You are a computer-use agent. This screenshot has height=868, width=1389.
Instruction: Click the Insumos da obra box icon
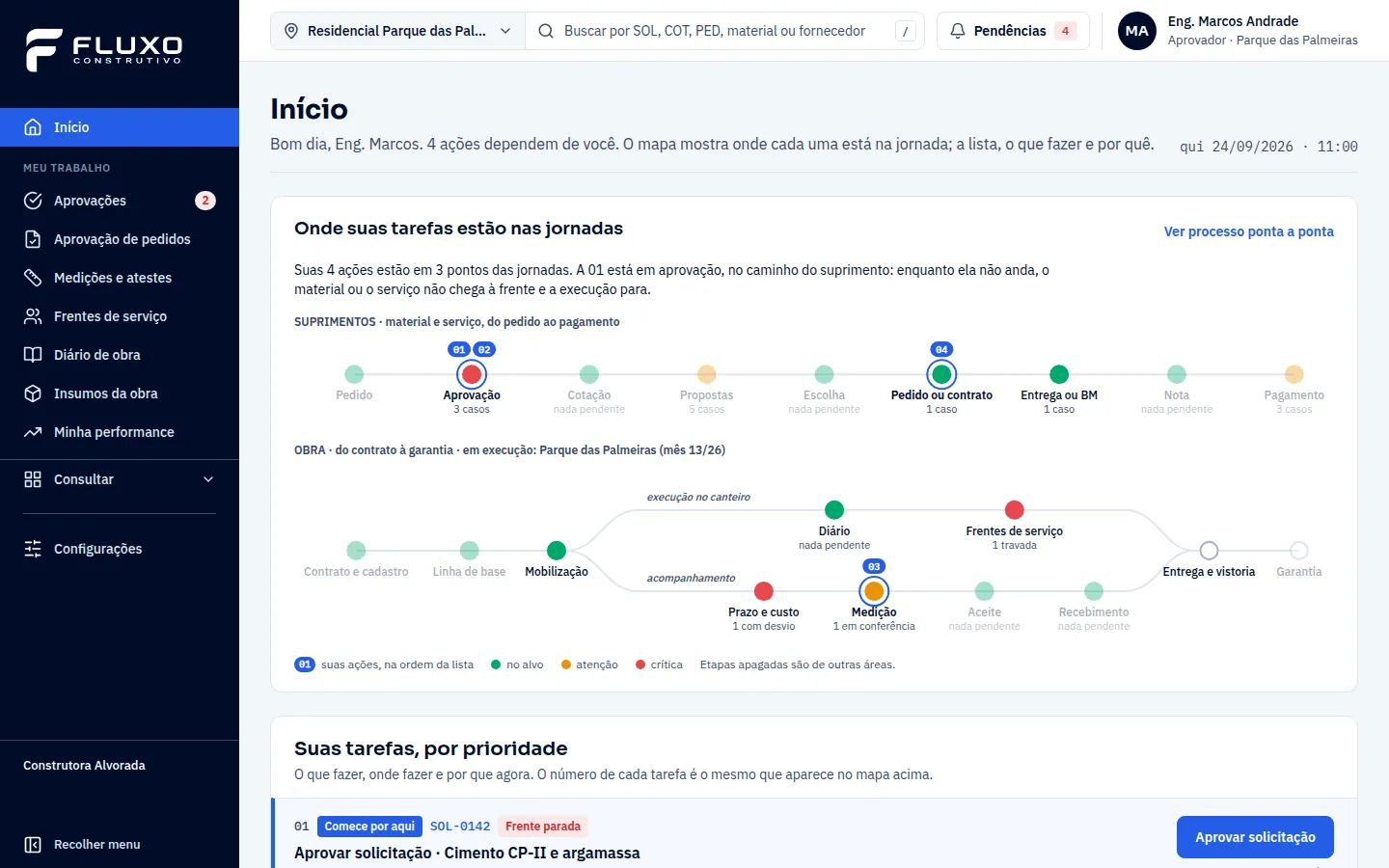[x=33, y=393]
